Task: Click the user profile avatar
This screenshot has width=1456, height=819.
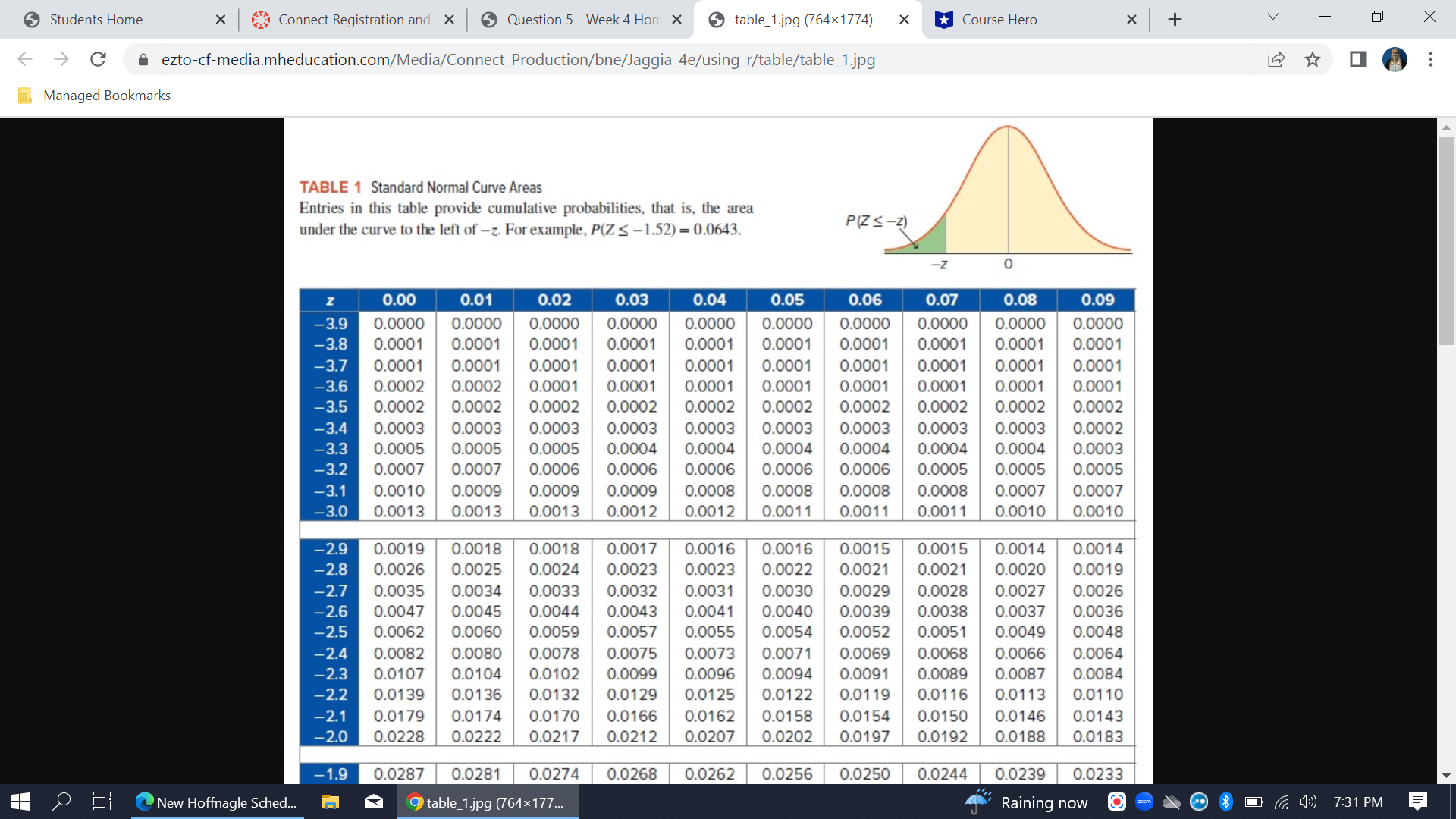Action: pyautogui.click(x=1395, y=59)
